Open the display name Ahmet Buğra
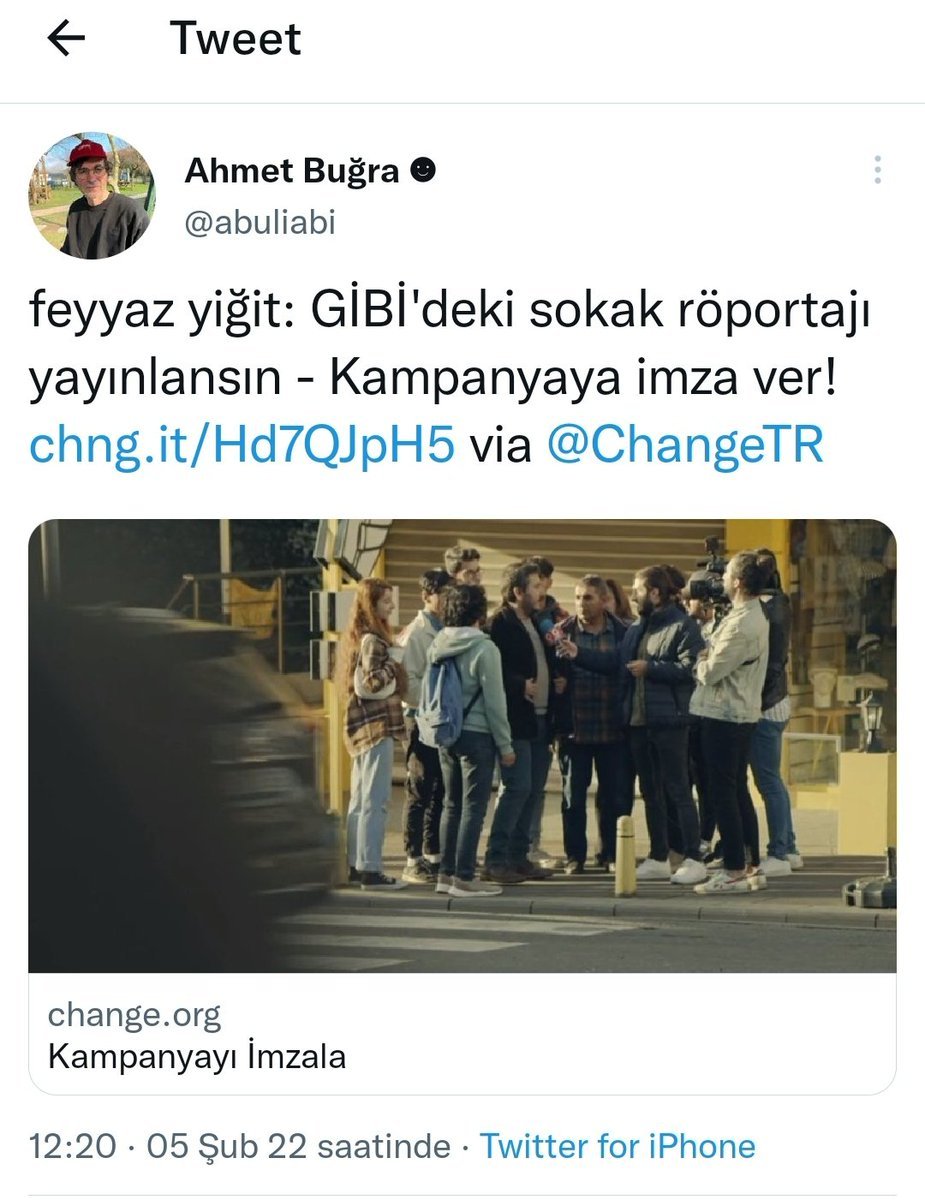The image size is (925, 1200). point(292,171)
